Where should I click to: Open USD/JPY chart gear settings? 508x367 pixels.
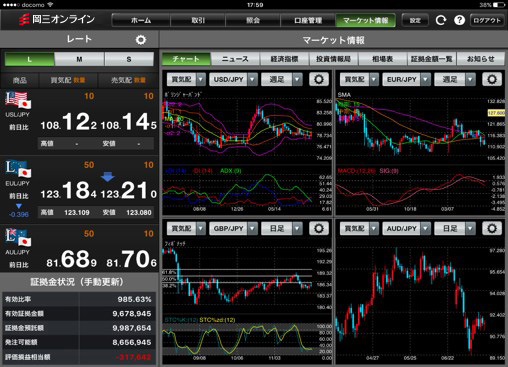319,79
